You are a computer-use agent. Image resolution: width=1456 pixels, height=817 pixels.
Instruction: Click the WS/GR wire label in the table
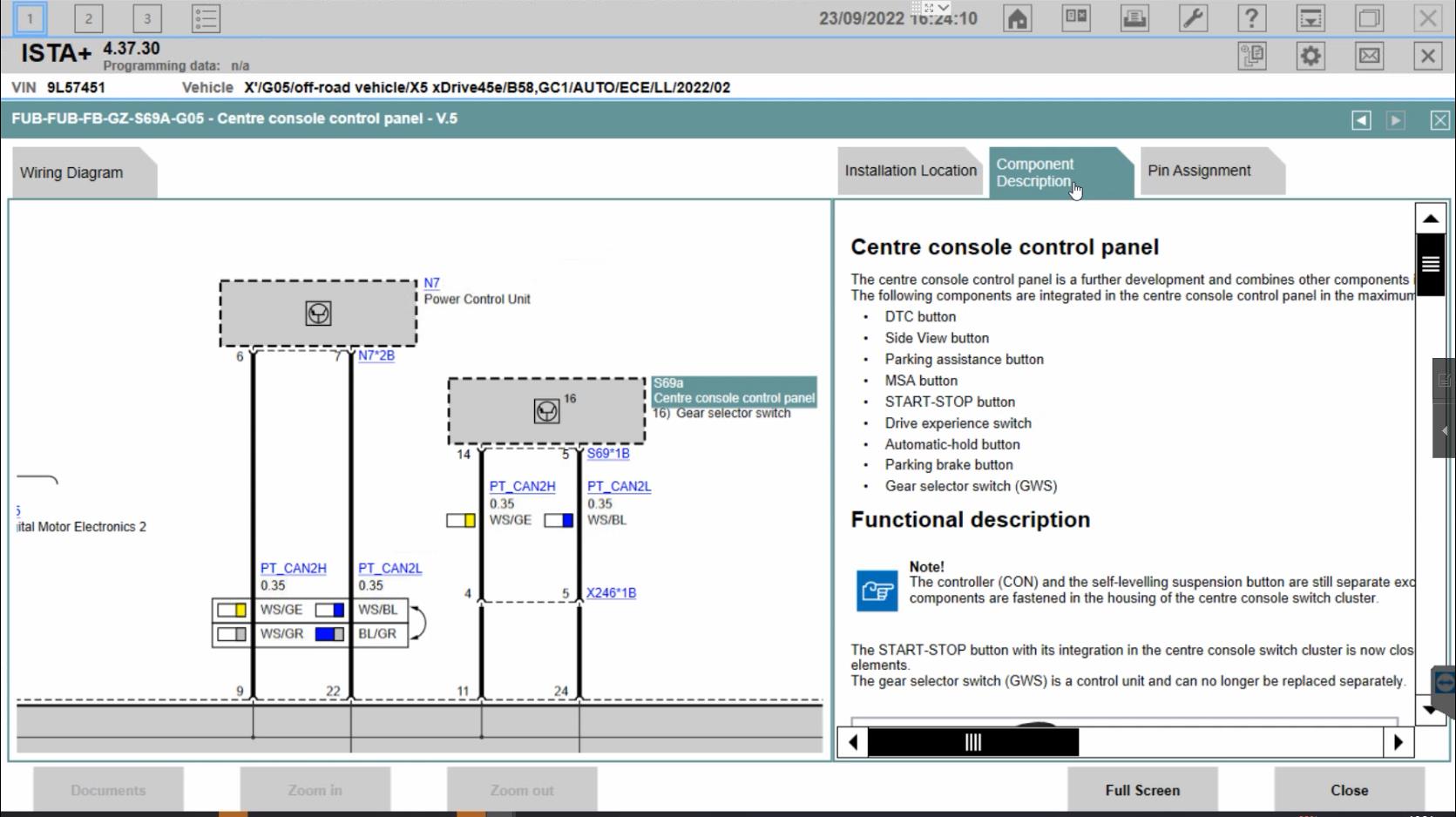tap(281, 634)
